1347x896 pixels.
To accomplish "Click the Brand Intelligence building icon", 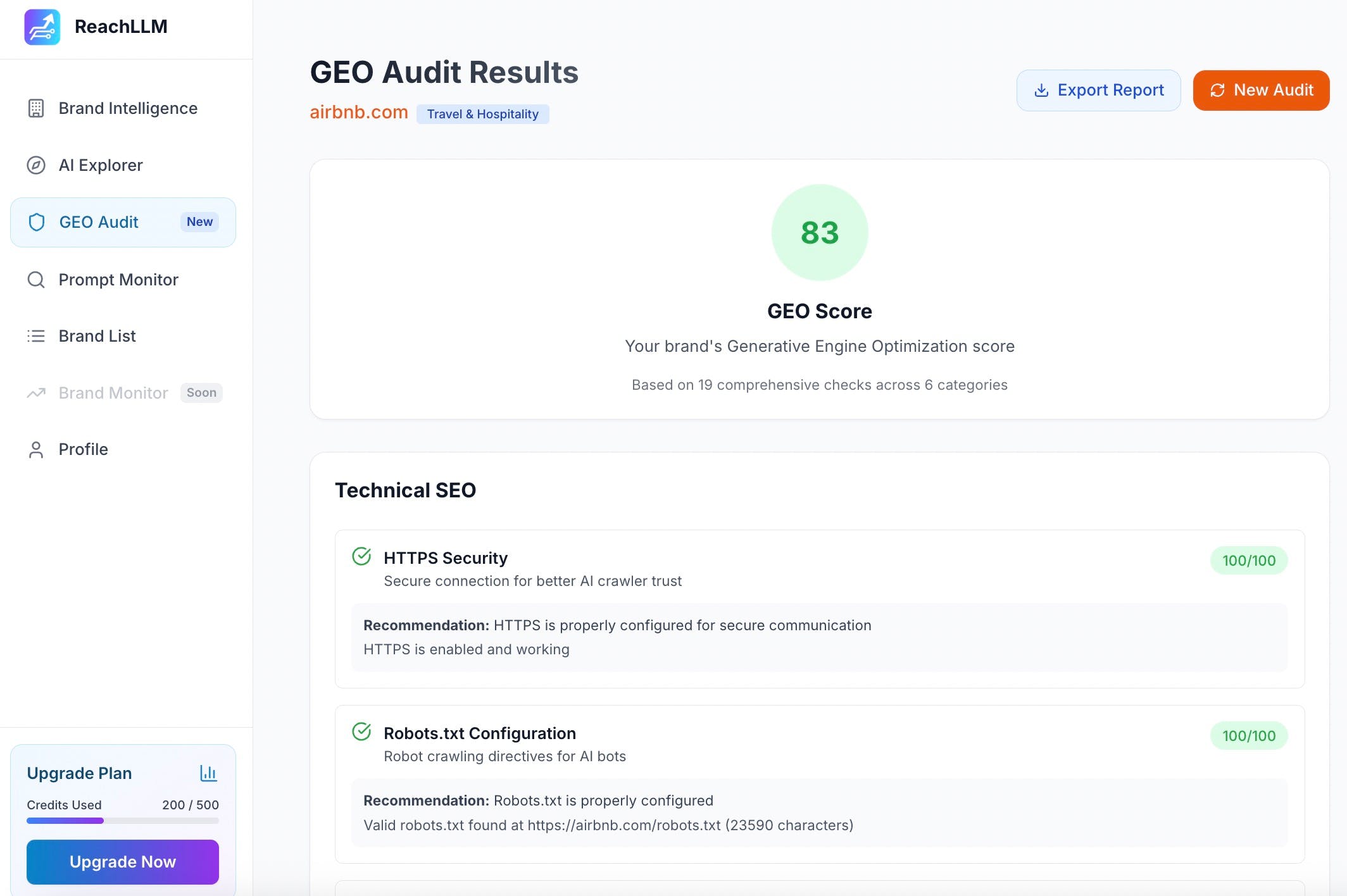I will tap(36, 108).
